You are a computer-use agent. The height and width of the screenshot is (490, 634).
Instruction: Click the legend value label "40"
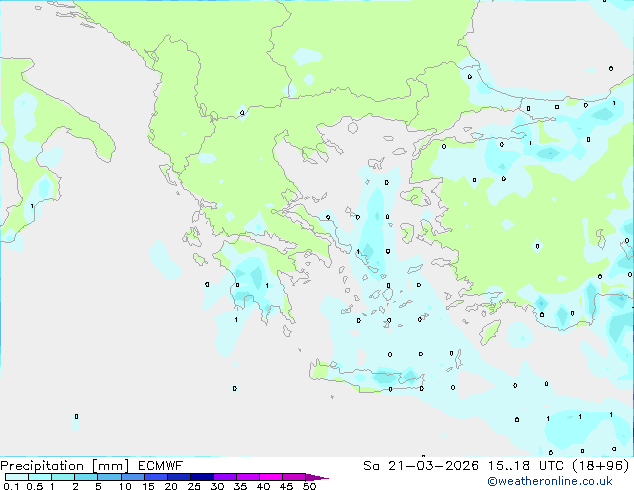pos(263,486)
